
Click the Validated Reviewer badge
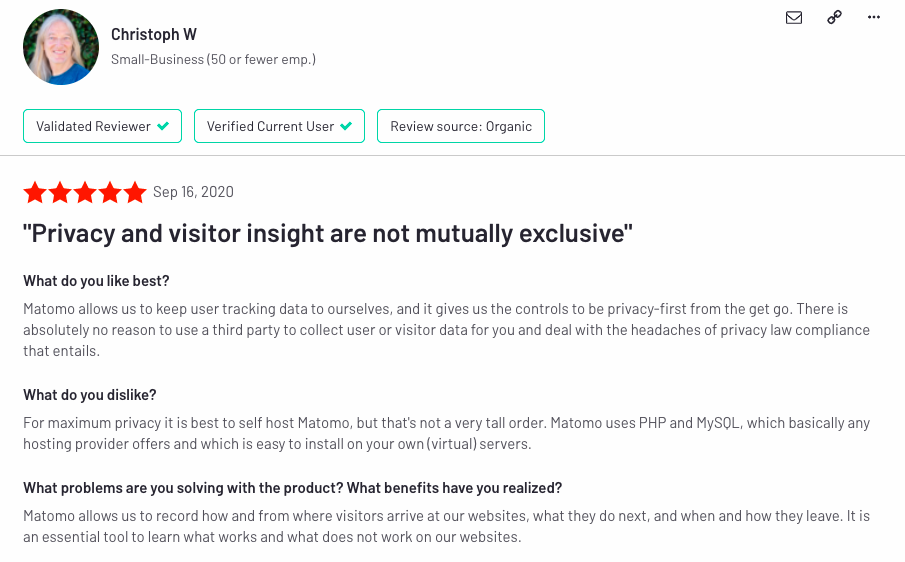[102, 126]
